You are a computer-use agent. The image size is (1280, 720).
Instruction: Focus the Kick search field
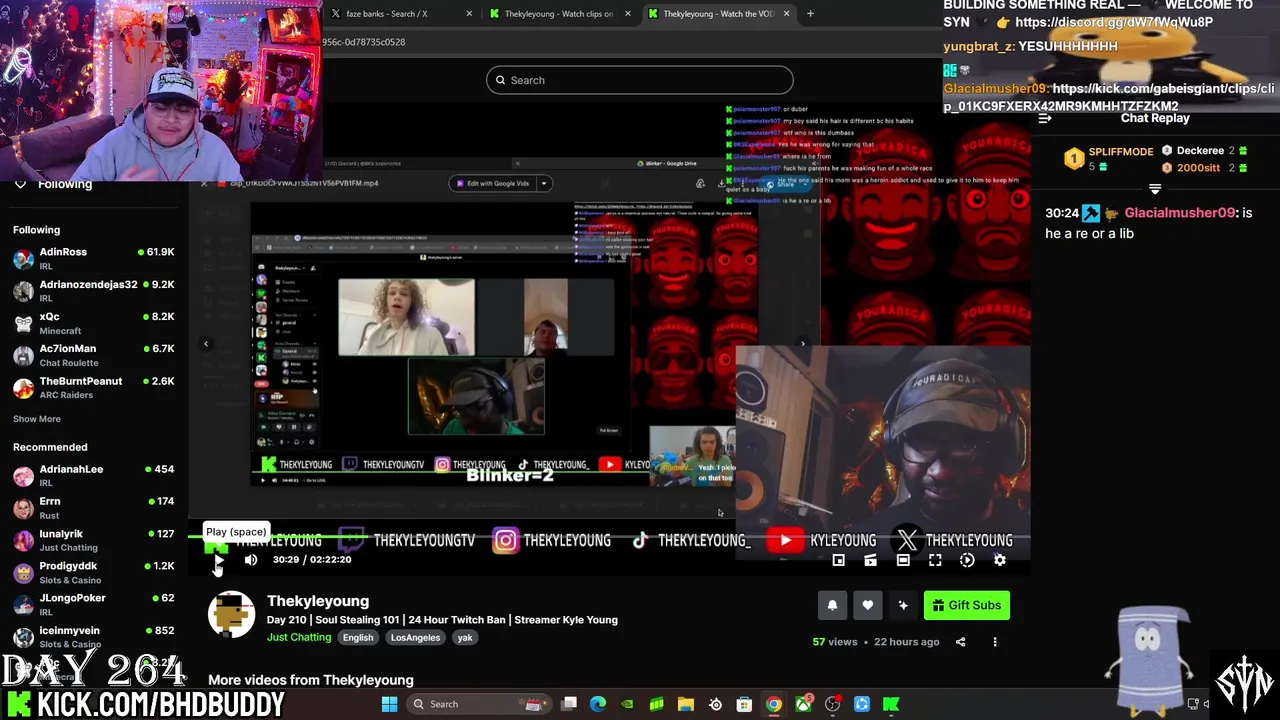(640, 80)
